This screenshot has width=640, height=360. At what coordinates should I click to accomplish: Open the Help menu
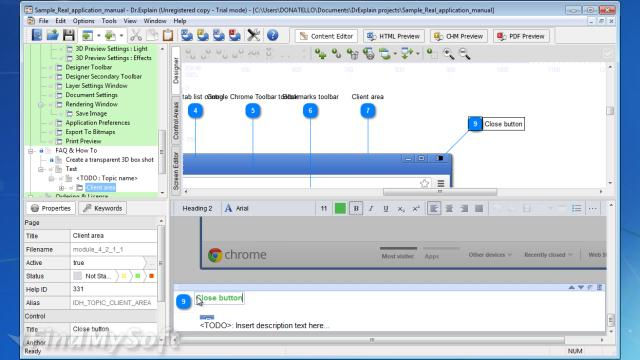[x=180, y=21]
